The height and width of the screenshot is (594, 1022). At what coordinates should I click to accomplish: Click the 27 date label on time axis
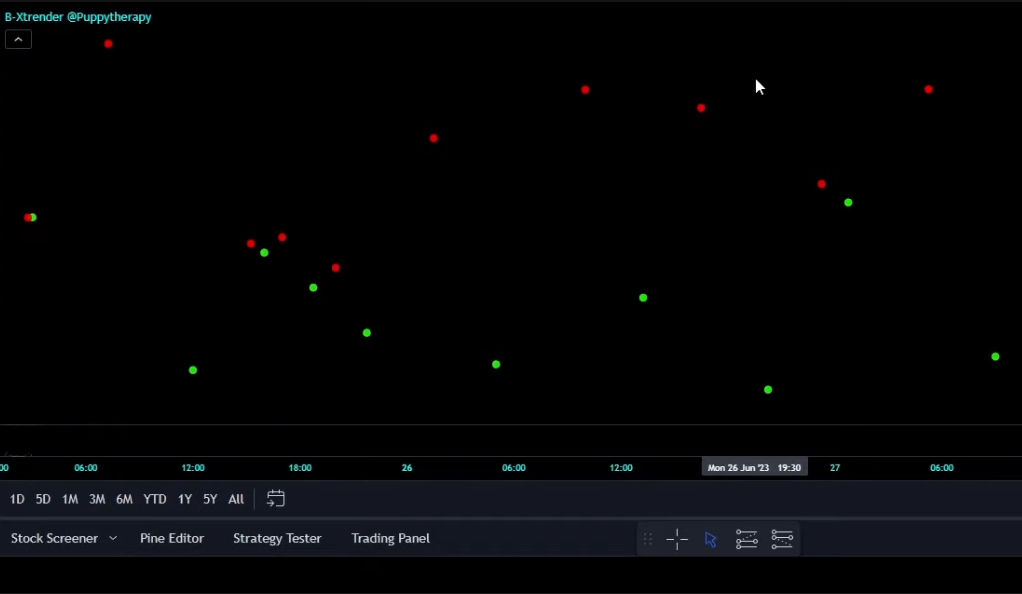pos(835,468)
